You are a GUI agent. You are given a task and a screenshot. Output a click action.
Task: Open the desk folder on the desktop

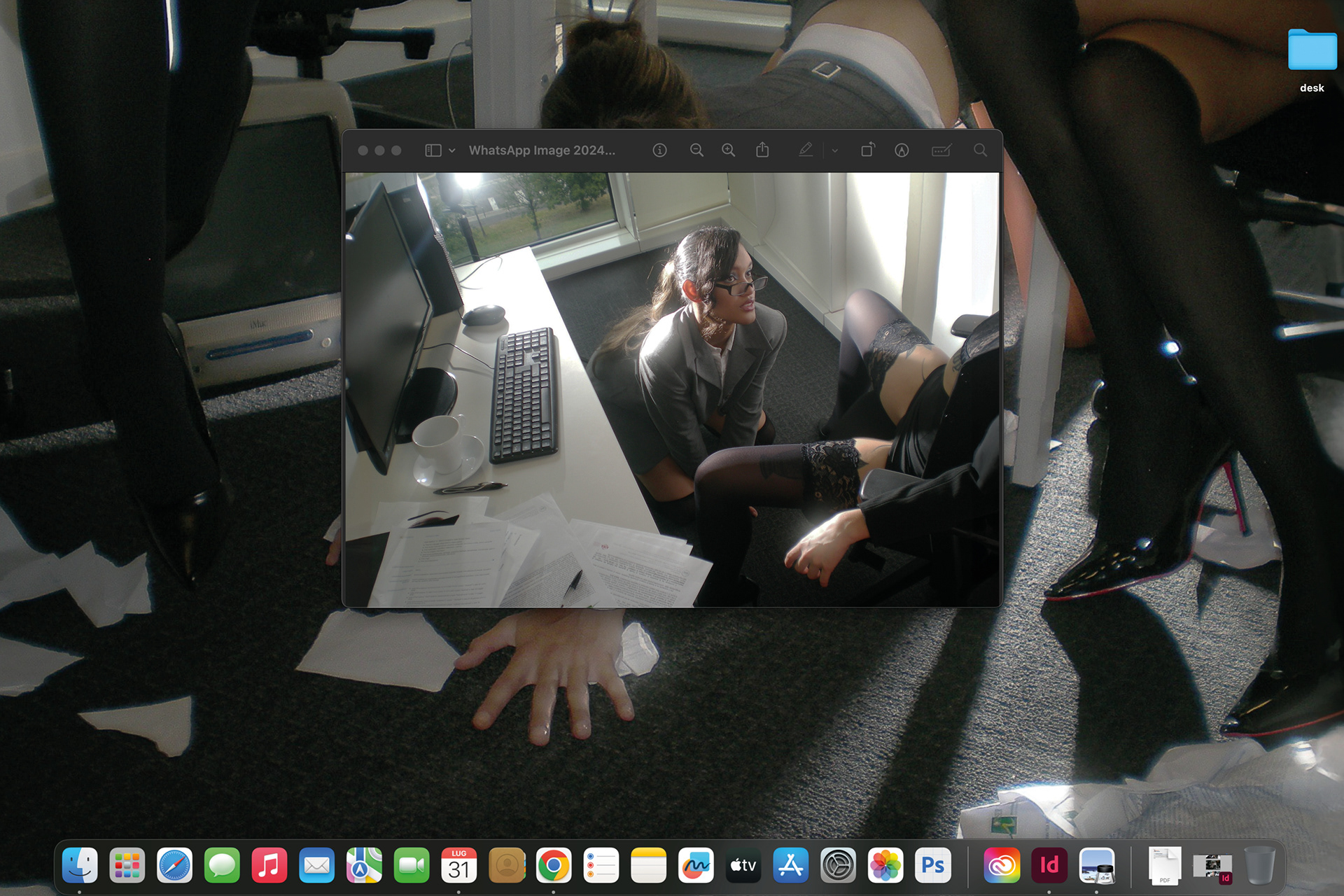[1312, 52]
